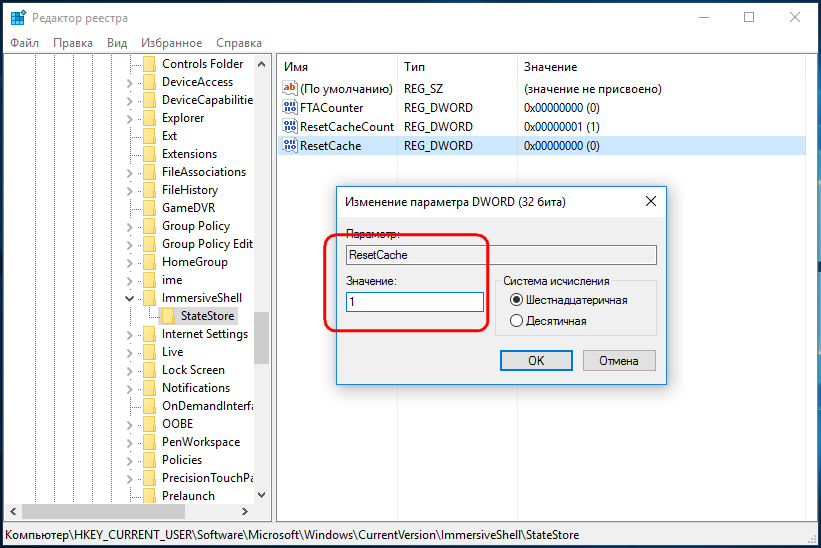Expand the Explorer key arrow
The width and height of the screenshot is (821, 548).
tap(129, 119)
